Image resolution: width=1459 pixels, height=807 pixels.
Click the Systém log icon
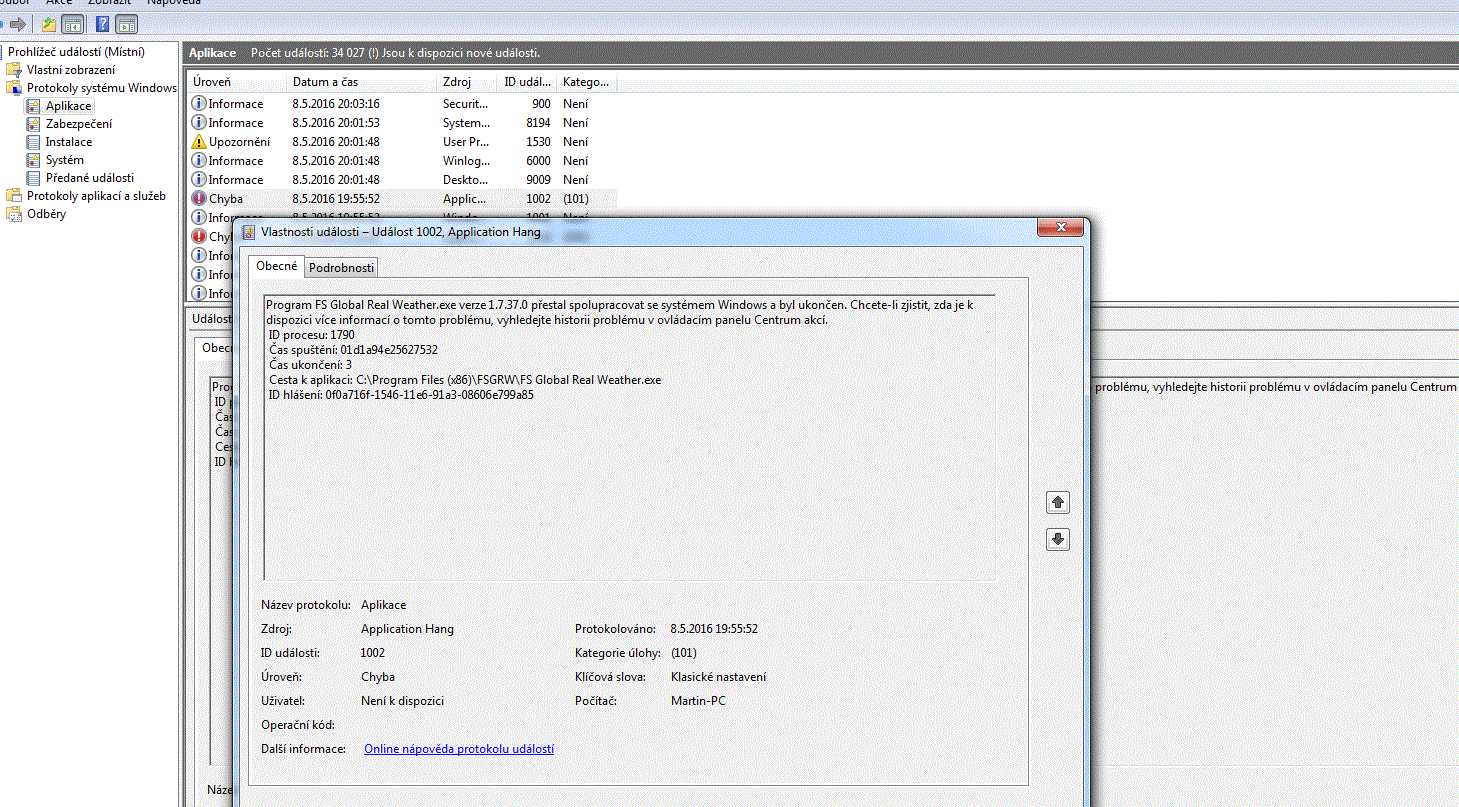coord(34,160)
